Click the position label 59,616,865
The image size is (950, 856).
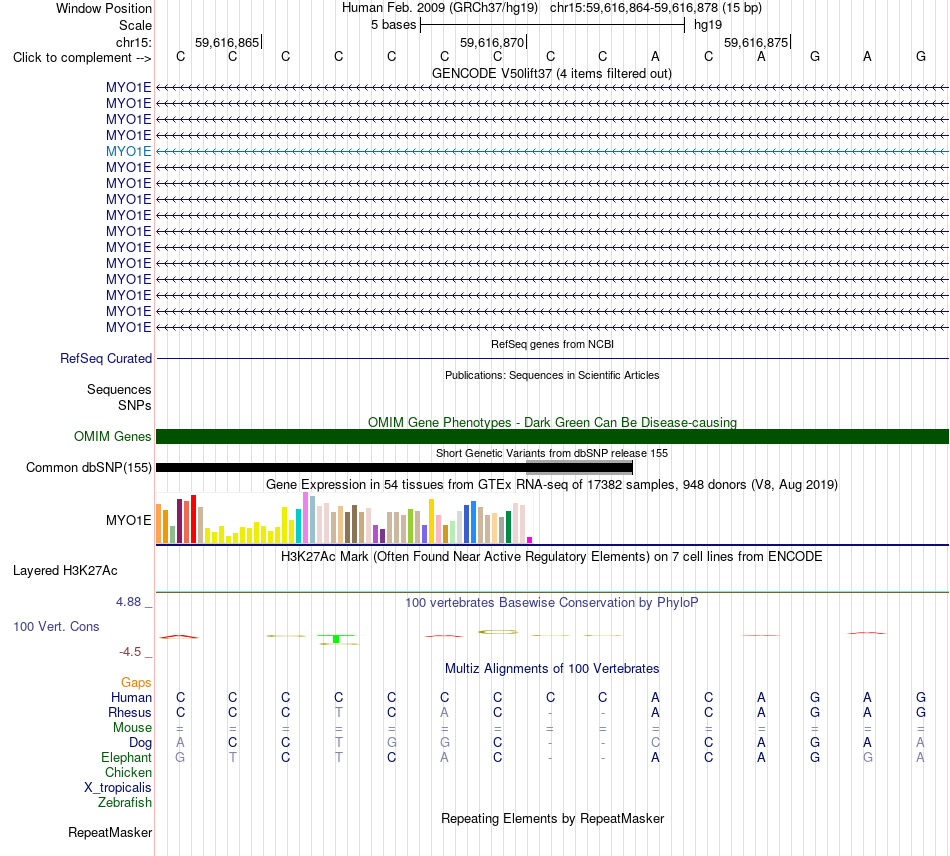point(227,42)
